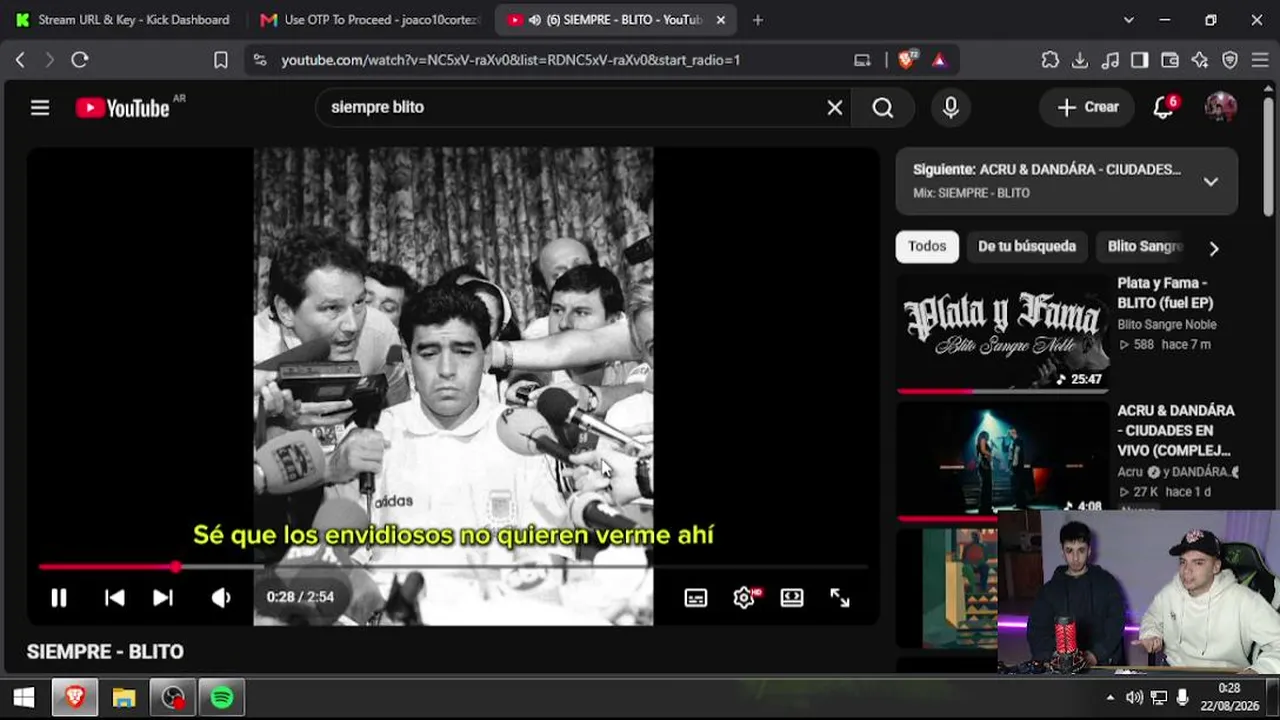
Task: Click the 0:28 / 2:54 time display
Action: click(x=300, y=597)
